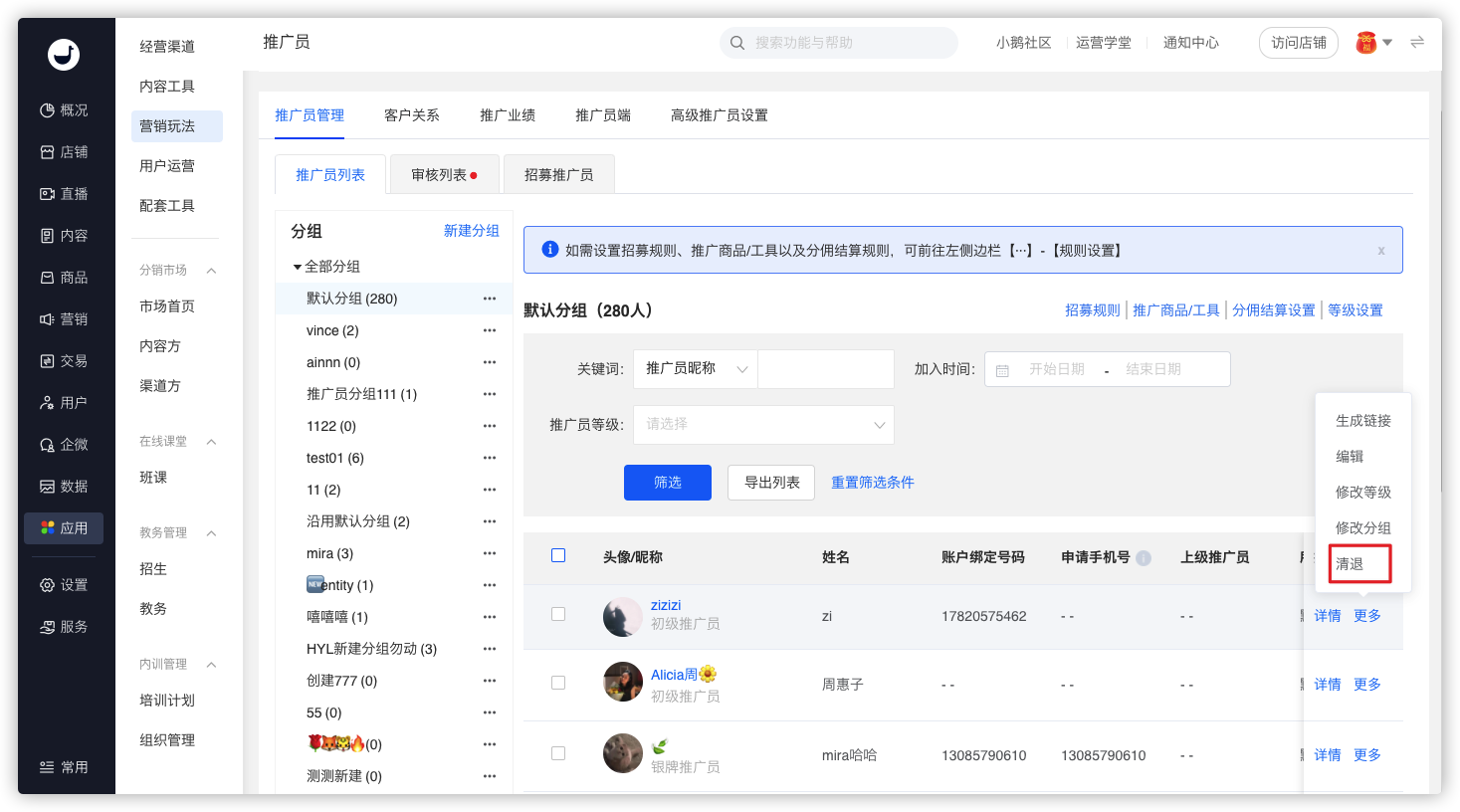Image resolution: width=1460 pixels, height=812 pixels.
Task: Close the blue info banner with x
Action: (x=1380, y=251)
